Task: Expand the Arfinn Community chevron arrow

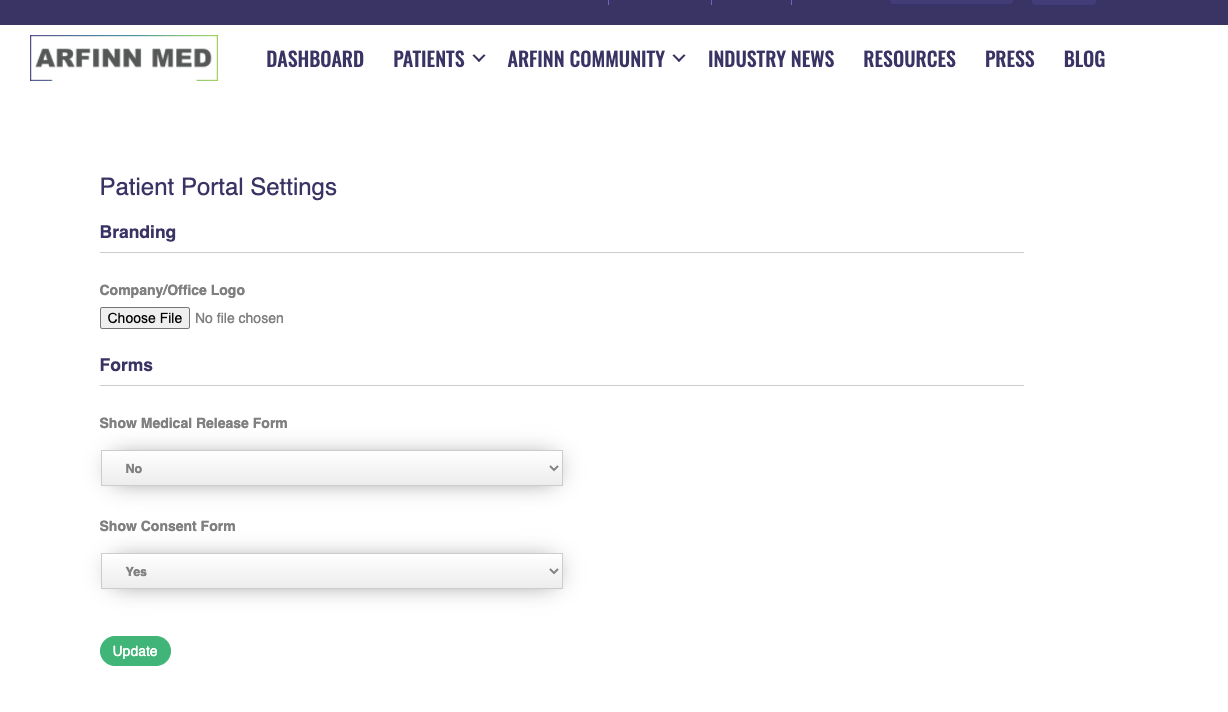Action: (x=679, y=59)
